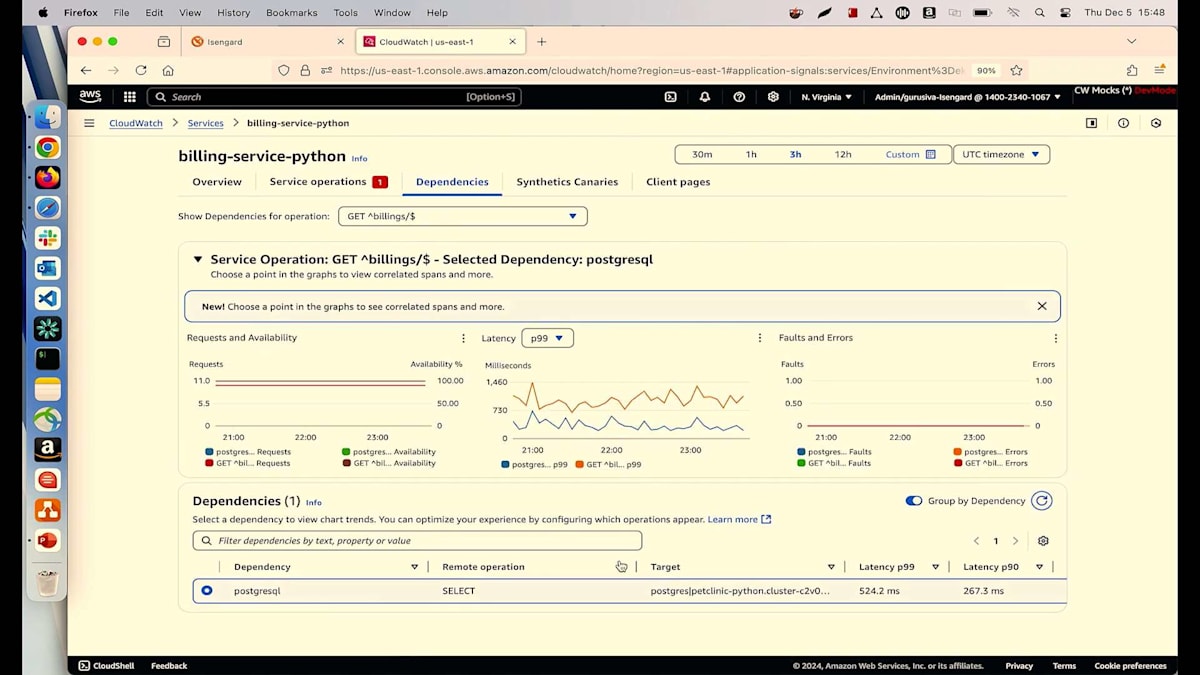The height and width of the screenshot is (675, 1200).
Task: Open Outlook from the dock
Action: [47, 268]
